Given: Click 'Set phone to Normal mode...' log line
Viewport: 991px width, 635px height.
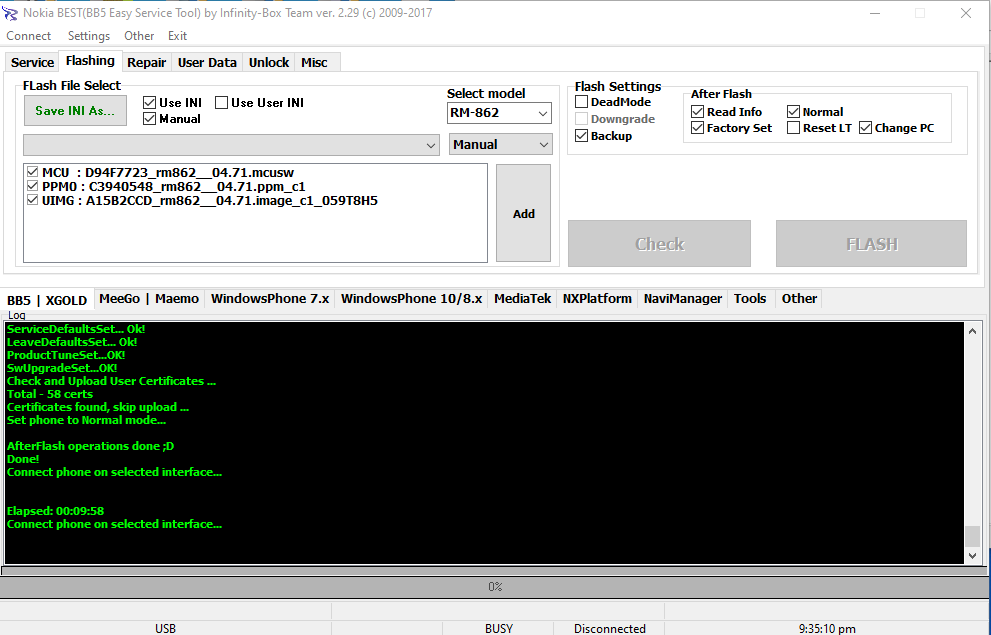Looking at the screenshot, I should 87,420.
